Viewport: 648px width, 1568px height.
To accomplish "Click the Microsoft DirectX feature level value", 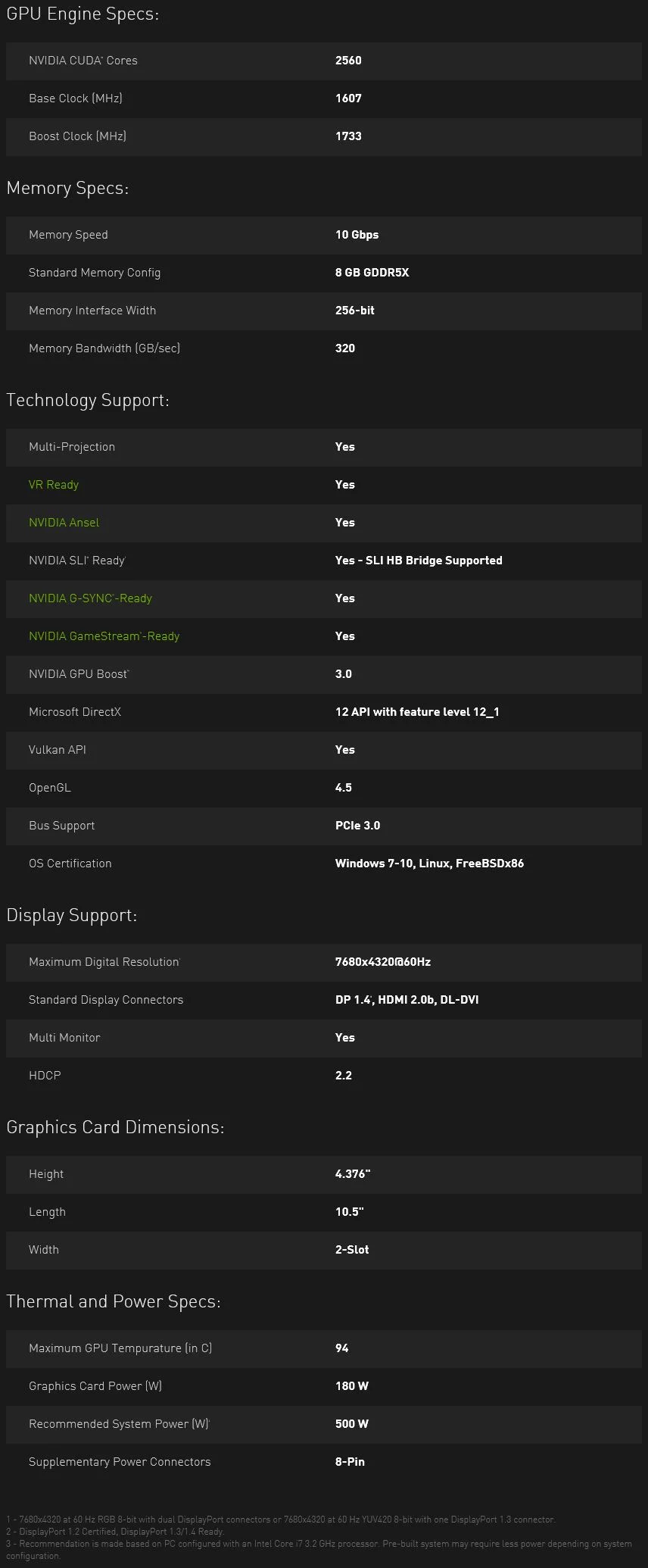I will [x=417, y=712].
